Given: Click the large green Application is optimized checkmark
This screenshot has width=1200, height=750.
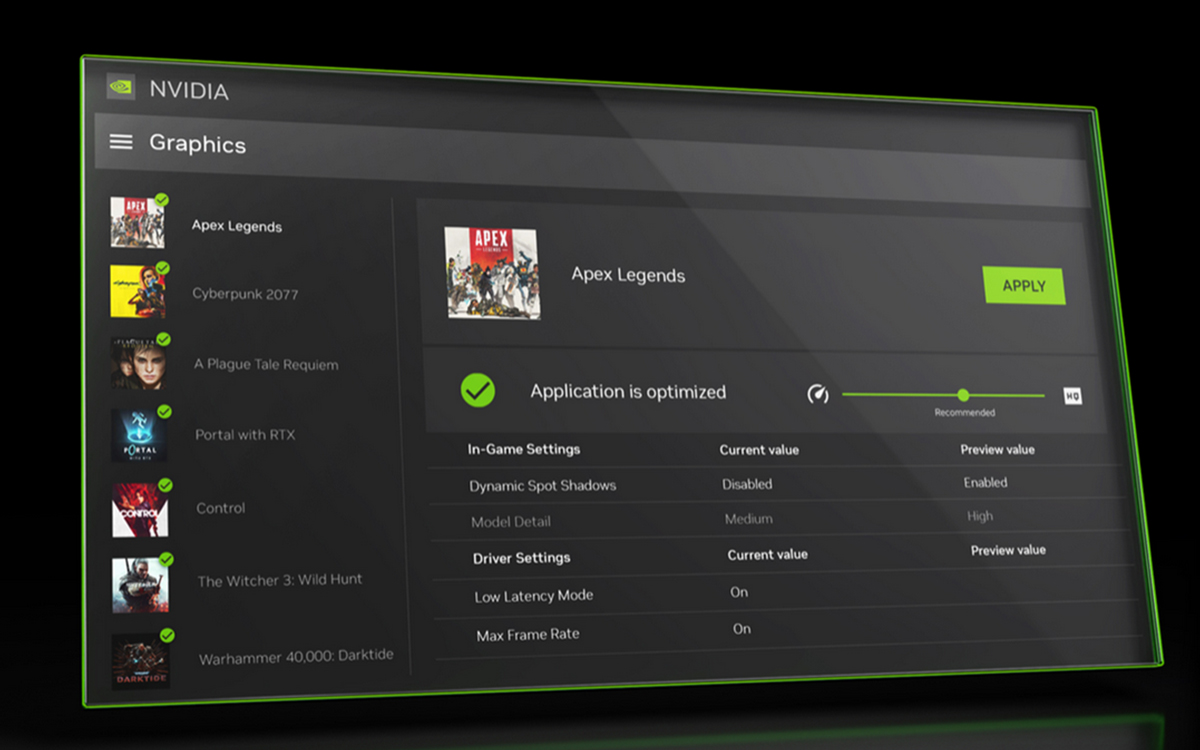Looking at the screenshot, I should coord(478,389).
